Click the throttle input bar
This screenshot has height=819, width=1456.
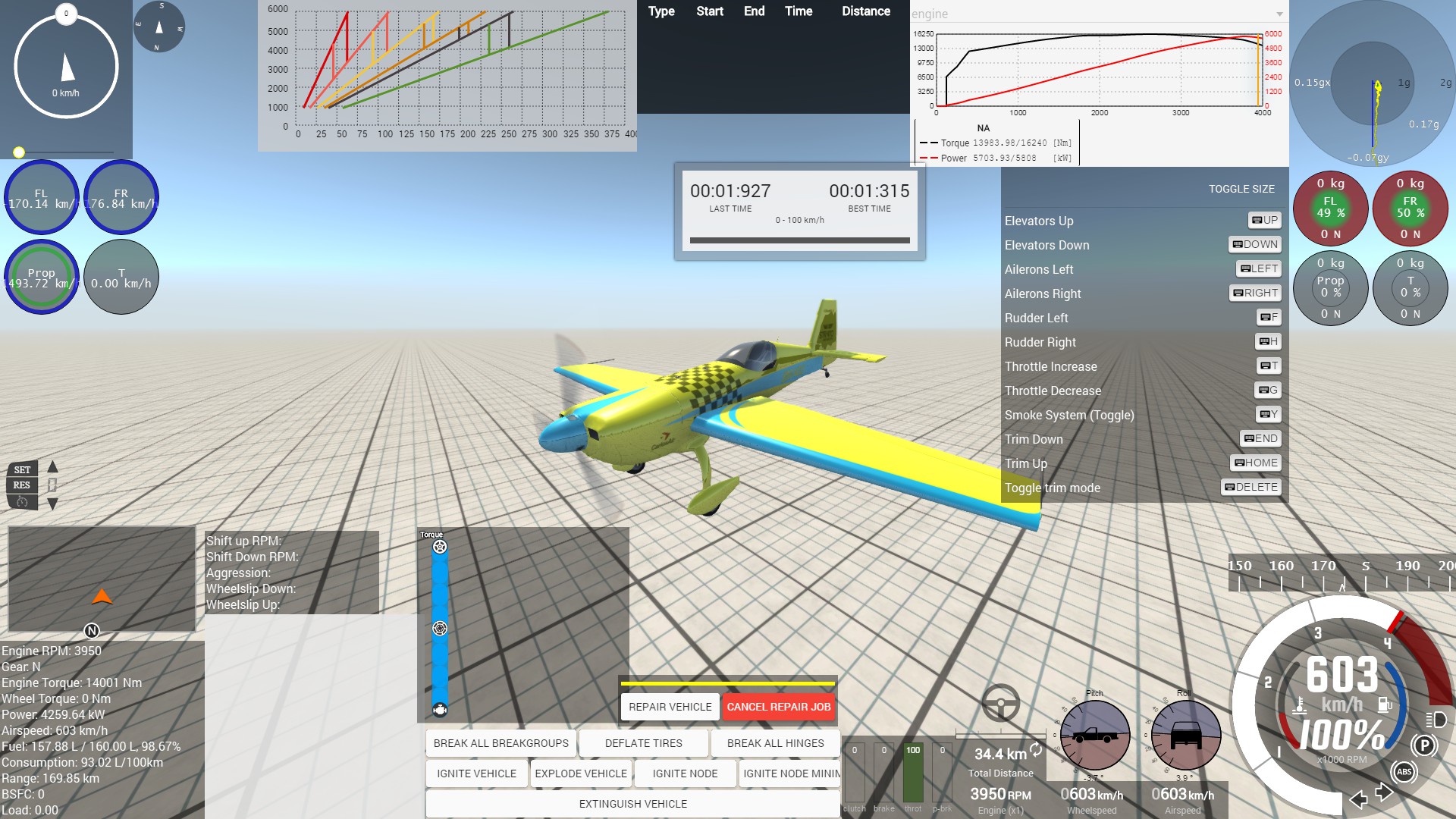[913, 773]
